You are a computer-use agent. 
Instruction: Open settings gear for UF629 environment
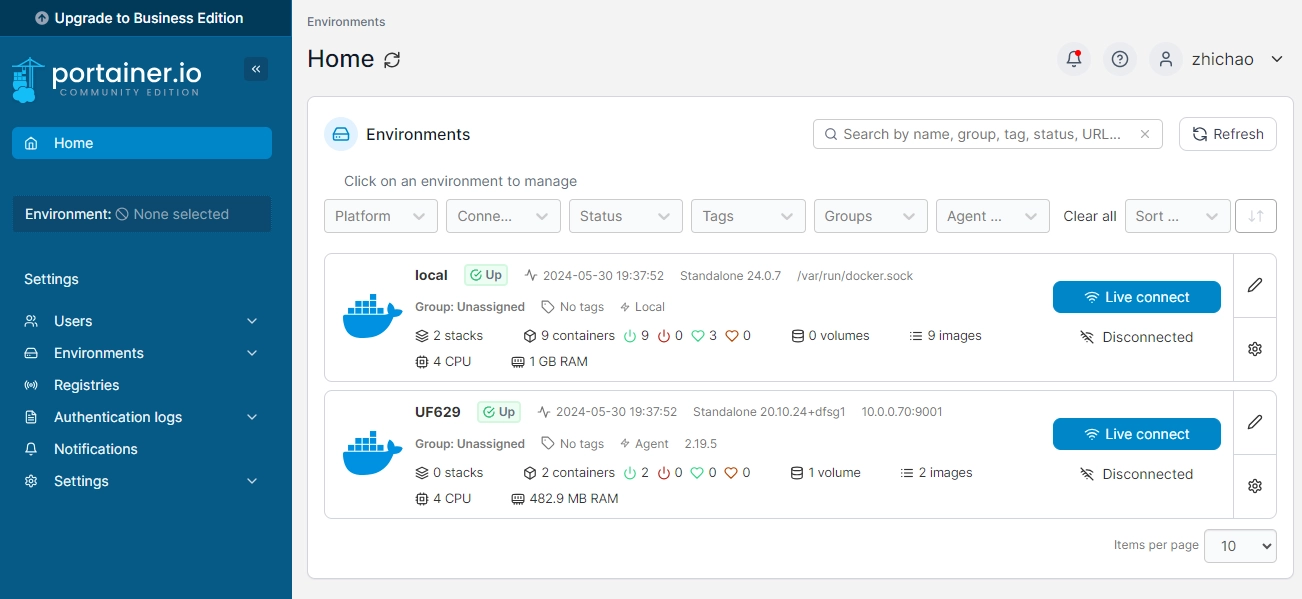[1255, 486]
